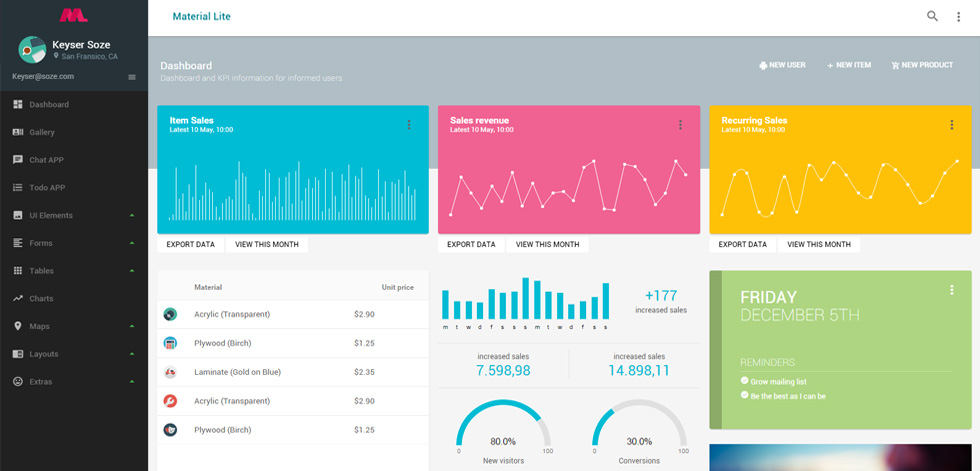This screenshot has width=980, height=471.
Task: Click the 14.898,11 increased sales value
Action: tap(639, 370)
